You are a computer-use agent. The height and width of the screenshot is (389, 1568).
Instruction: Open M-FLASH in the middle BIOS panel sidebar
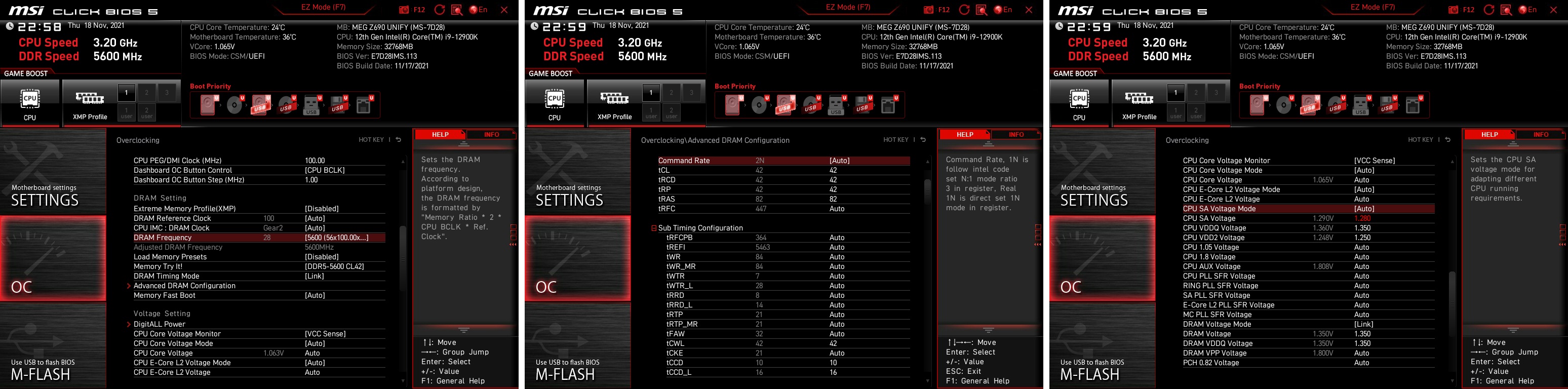[578, 346]
